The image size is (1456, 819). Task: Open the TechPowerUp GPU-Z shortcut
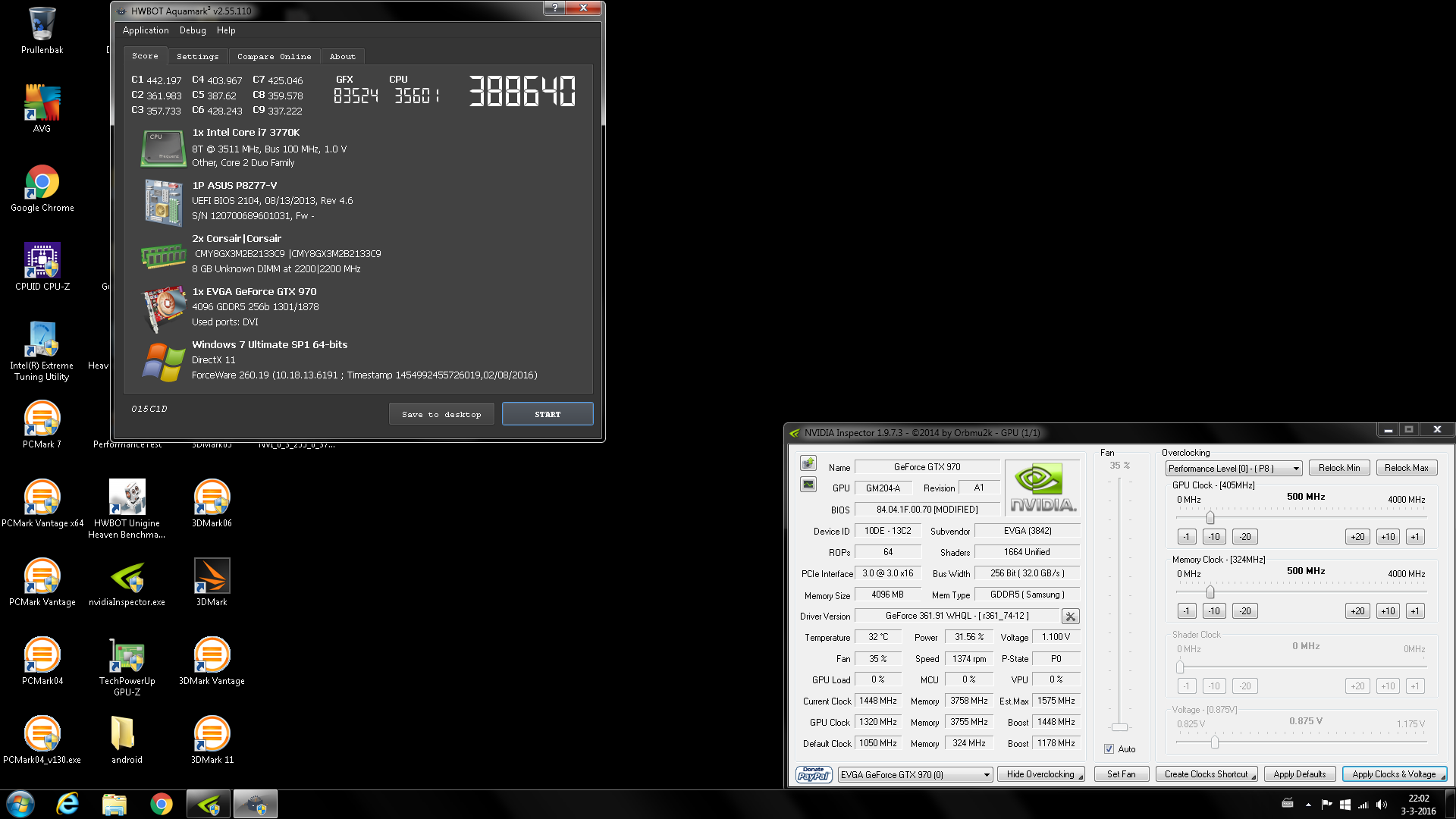(x=127, y=666)
